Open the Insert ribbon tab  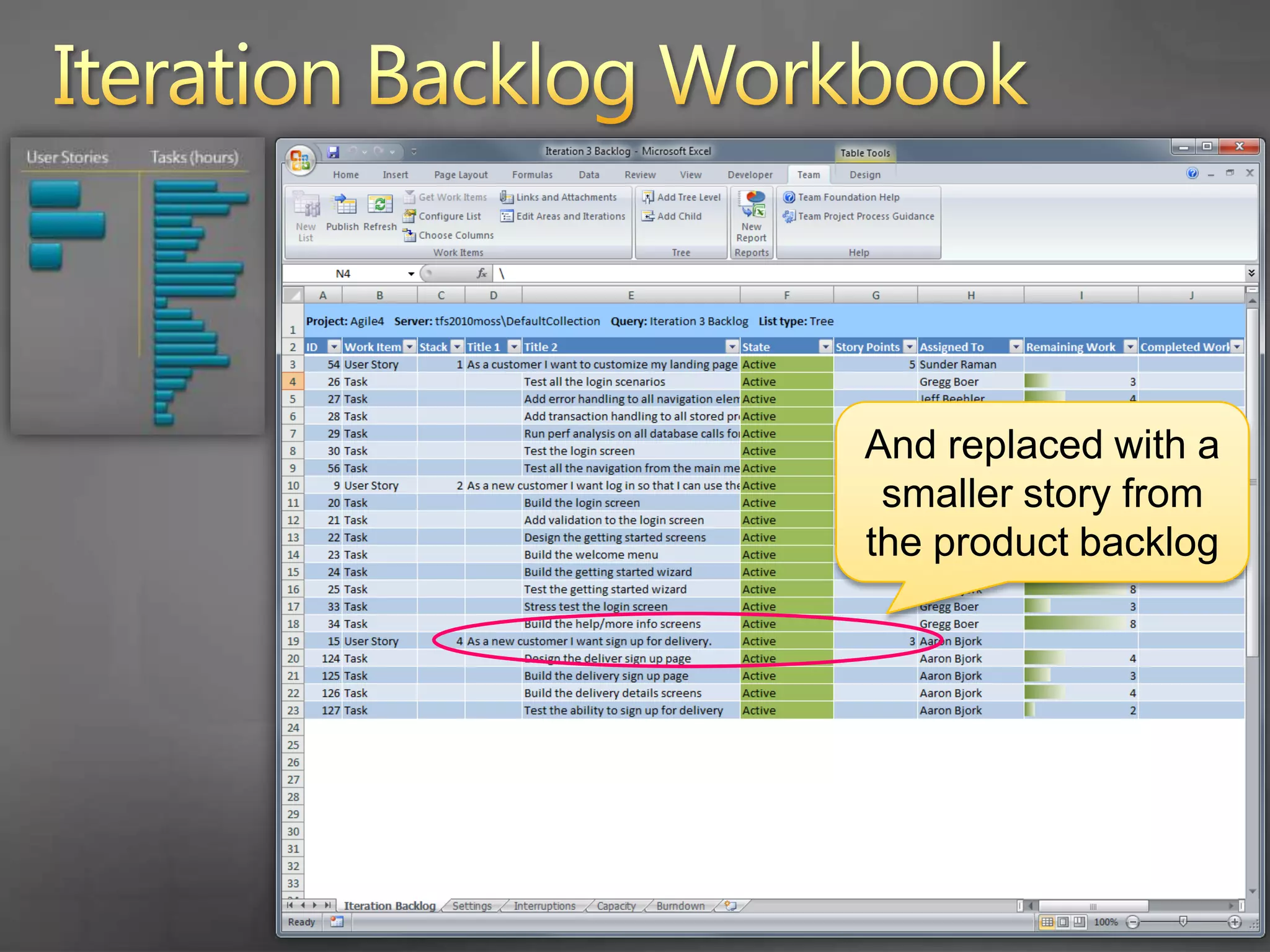pyautogui.click(x=395, y=175)
